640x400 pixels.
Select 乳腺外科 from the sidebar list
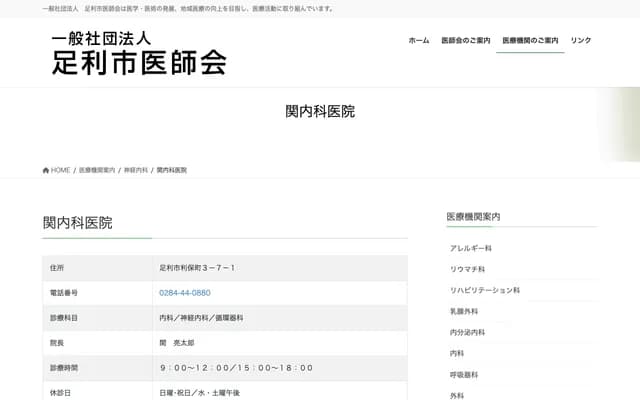464,311
